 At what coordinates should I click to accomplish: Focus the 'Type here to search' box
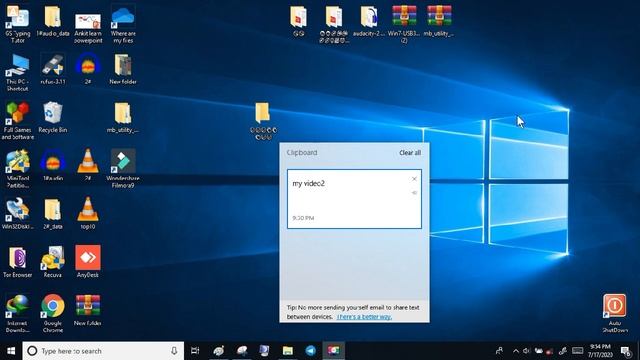tap(103, 351)
